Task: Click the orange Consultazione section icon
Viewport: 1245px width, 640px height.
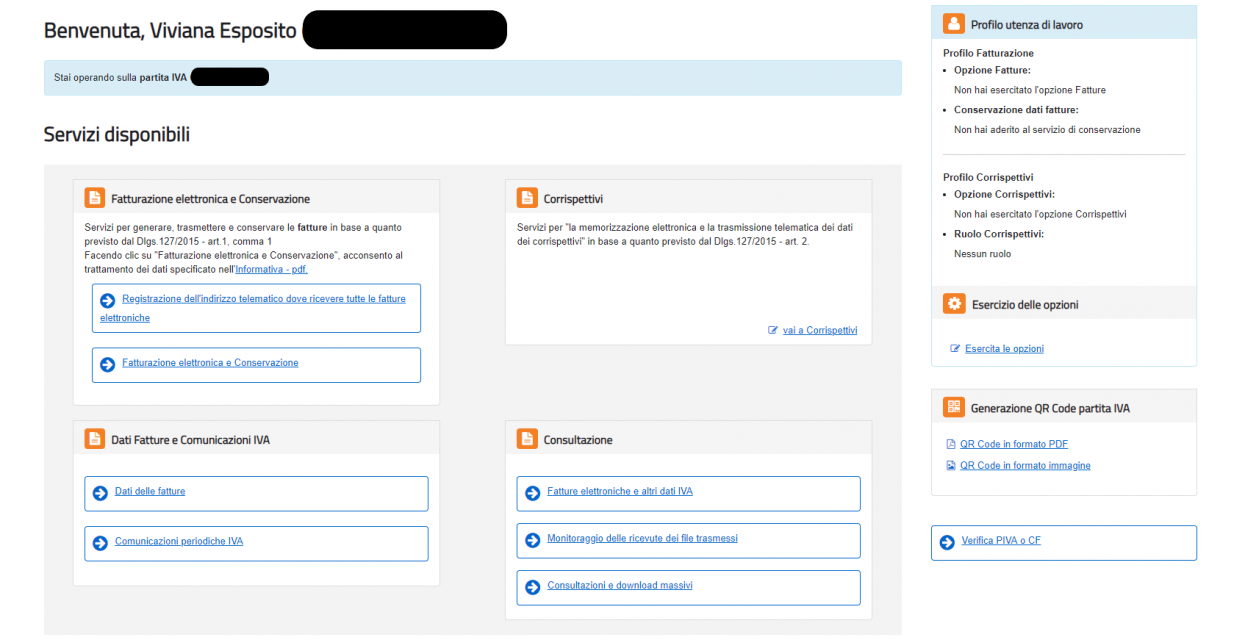Action: click(527, 439)
